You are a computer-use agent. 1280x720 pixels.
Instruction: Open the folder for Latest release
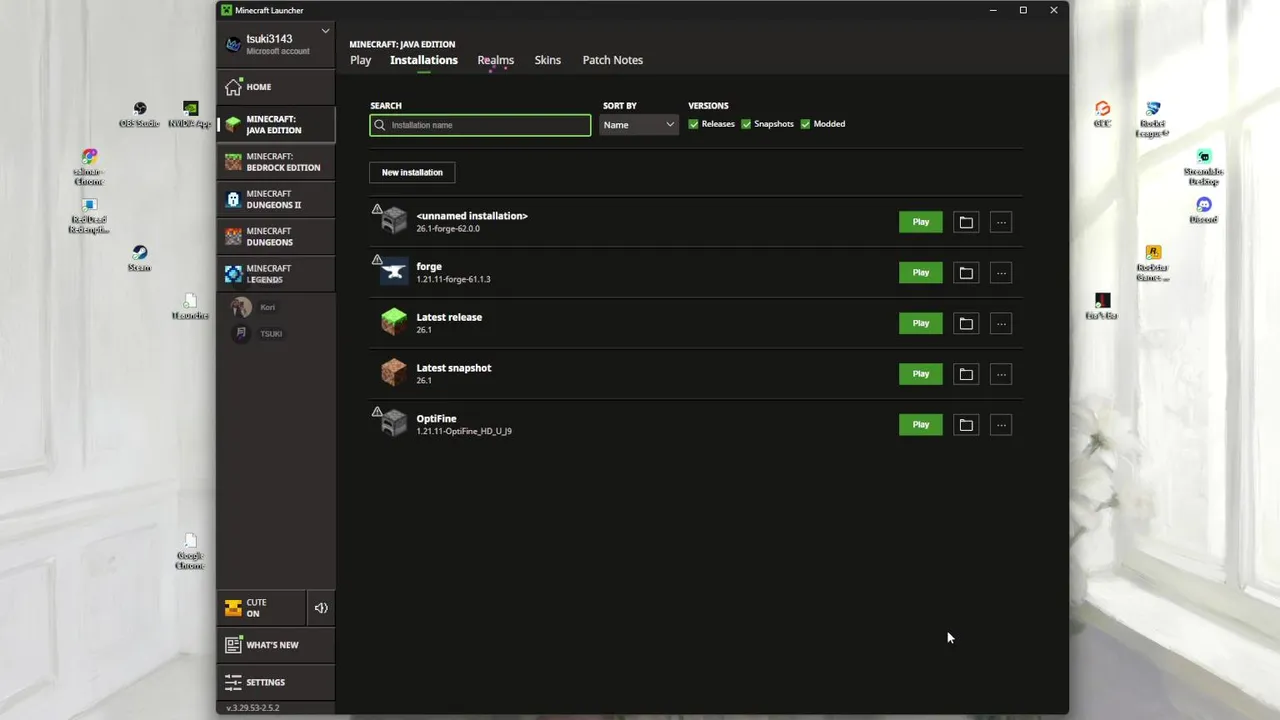(x=966, y=323)
